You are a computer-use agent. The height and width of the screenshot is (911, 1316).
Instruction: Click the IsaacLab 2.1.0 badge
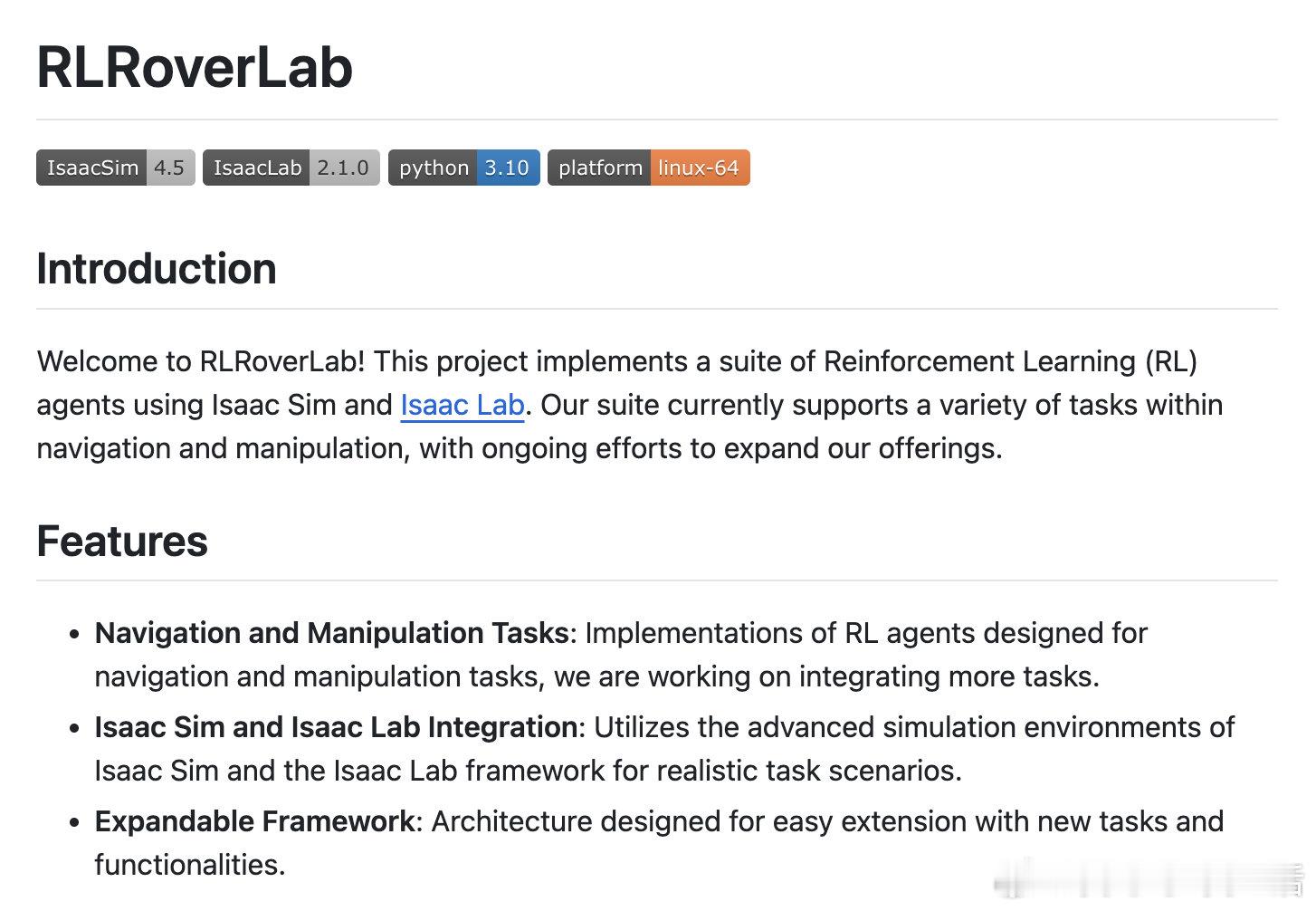pos(291,168)
